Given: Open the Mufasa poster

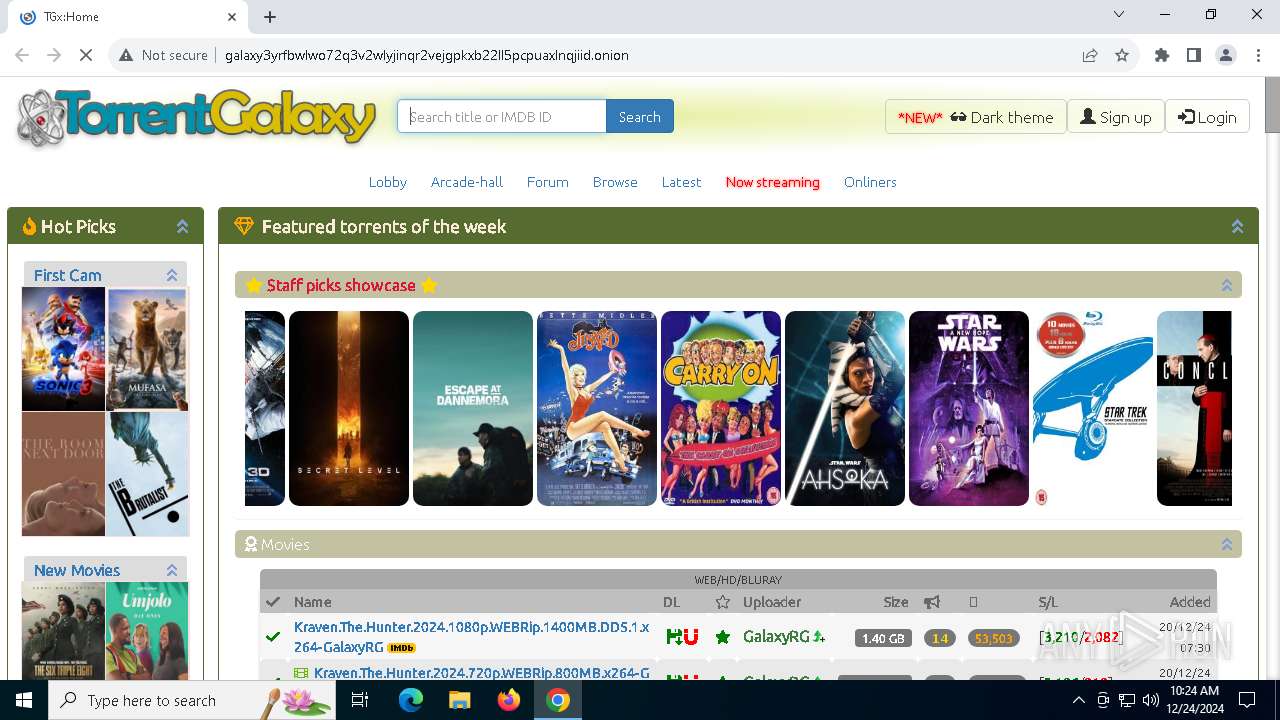Looking at the screenshot, I should 147,349.
